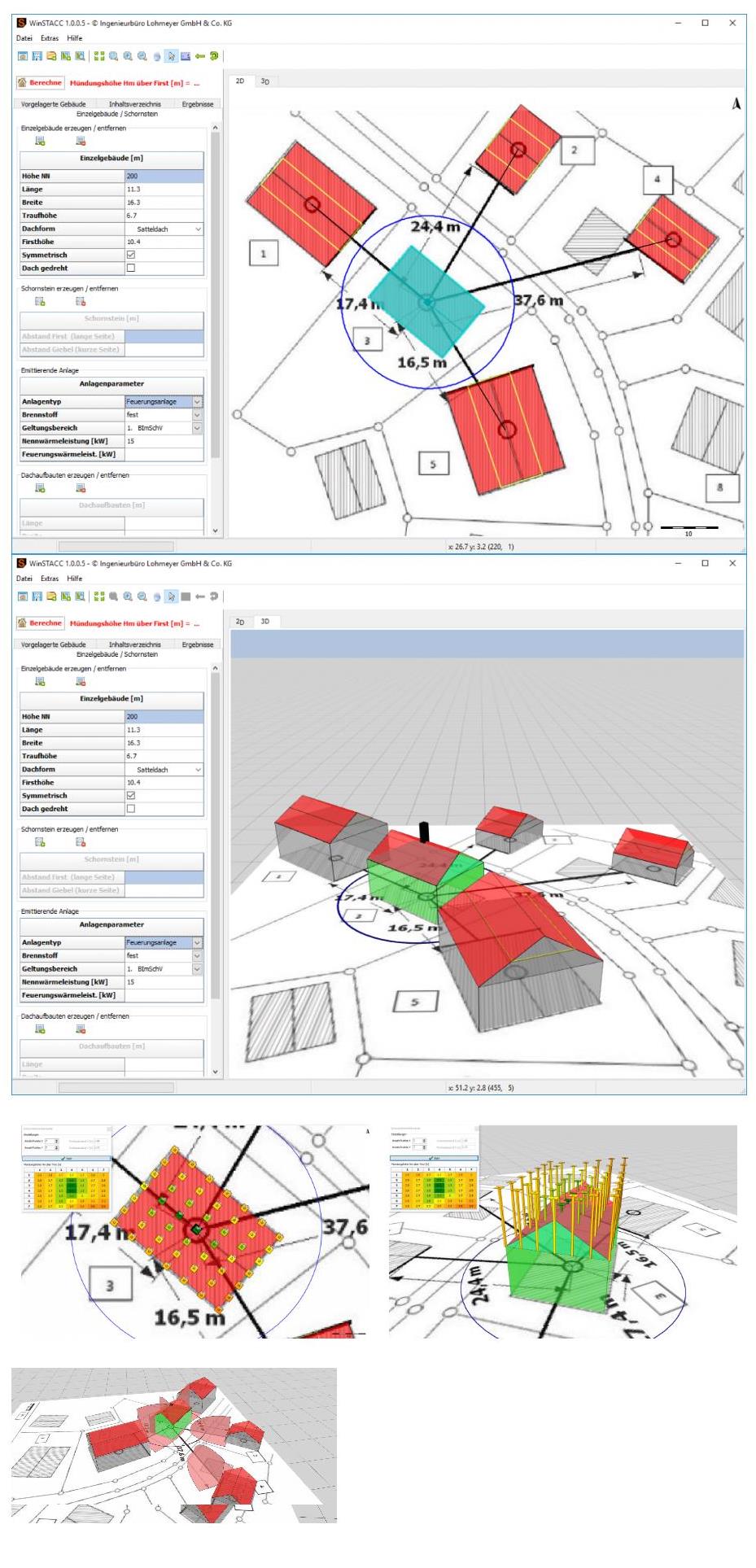Switch to the Ergebnisse tab in the 3D window

click(x=197, y=644)
